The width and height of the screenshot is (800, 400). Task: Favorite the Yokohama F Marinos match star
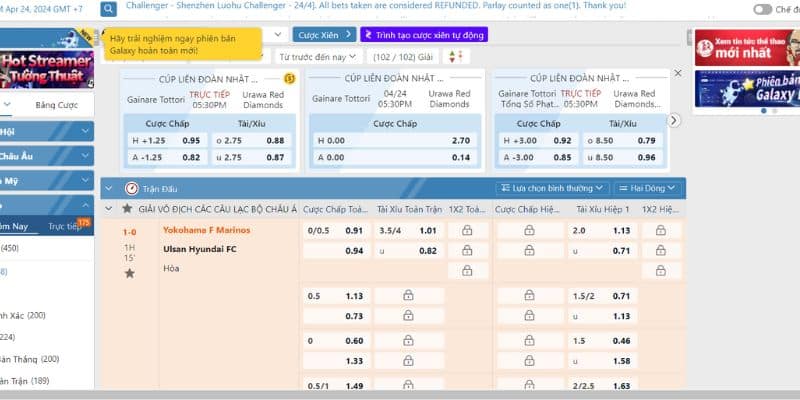[x=129, y=272]
